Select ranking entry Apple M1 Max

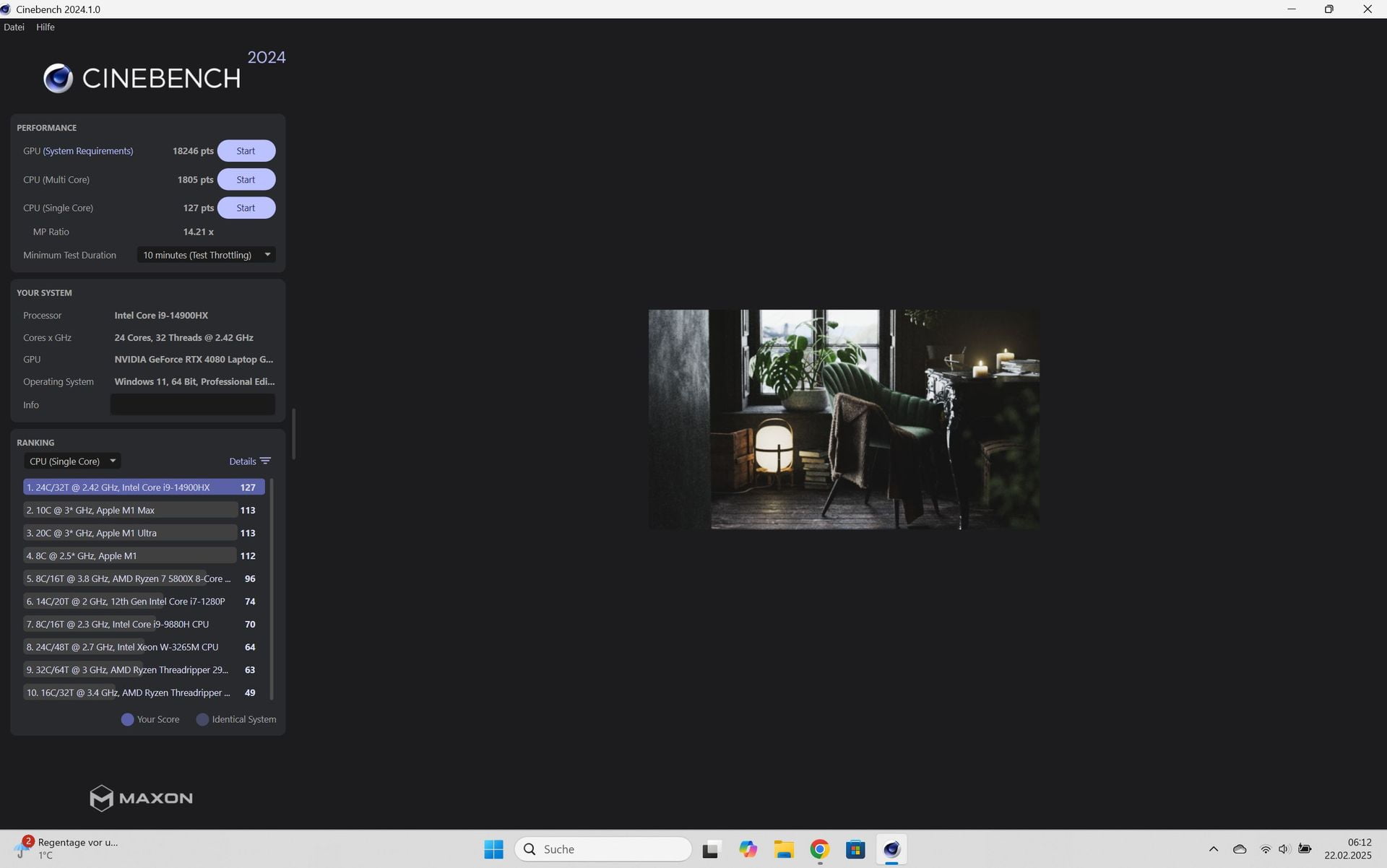[144, 511]
